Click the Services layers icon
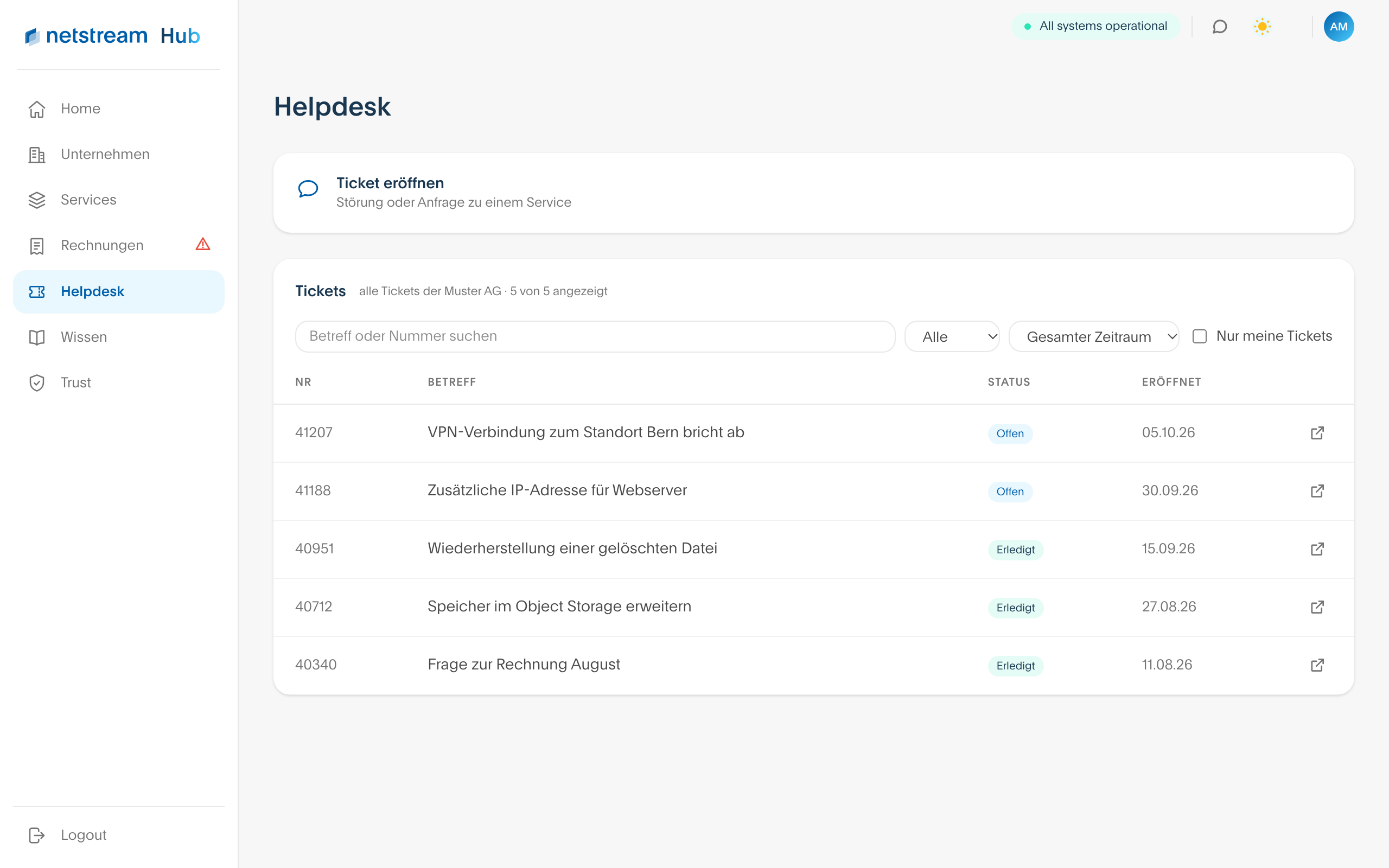Viewport: 1389px width, 868px height. coord(37,200)
